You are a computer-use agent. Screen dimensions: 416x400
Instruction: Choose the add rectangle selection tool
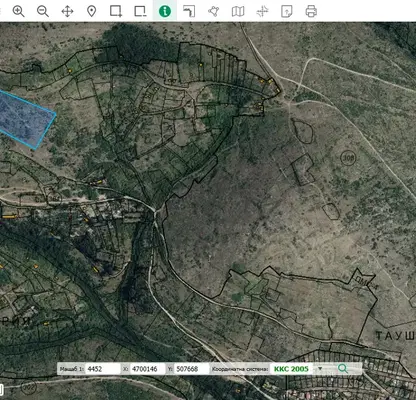116,11
